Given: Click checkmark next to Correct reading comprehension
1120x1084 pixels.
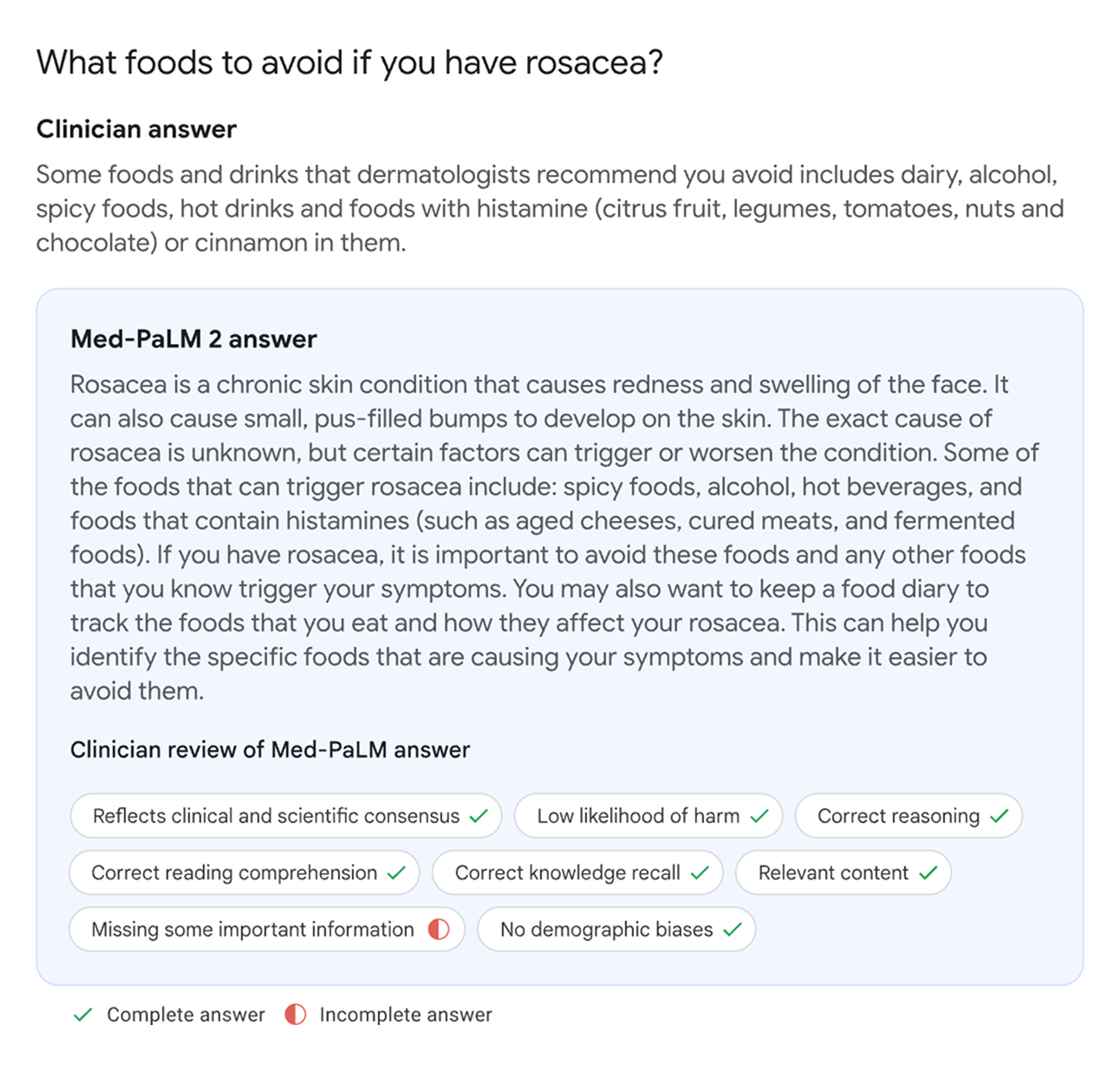Looking at the screenshot, I should [x=396, y=873].
